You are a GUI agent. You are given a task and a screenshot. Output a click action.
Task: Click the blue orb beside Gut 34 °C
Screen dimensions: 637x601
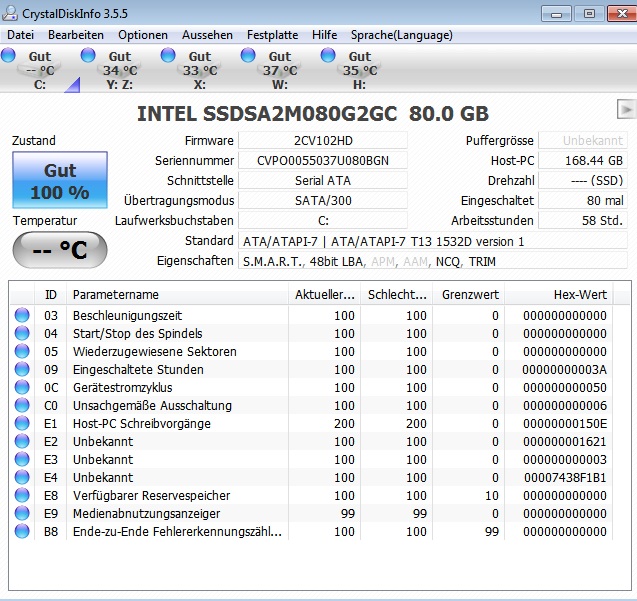(x=88, y=55)
